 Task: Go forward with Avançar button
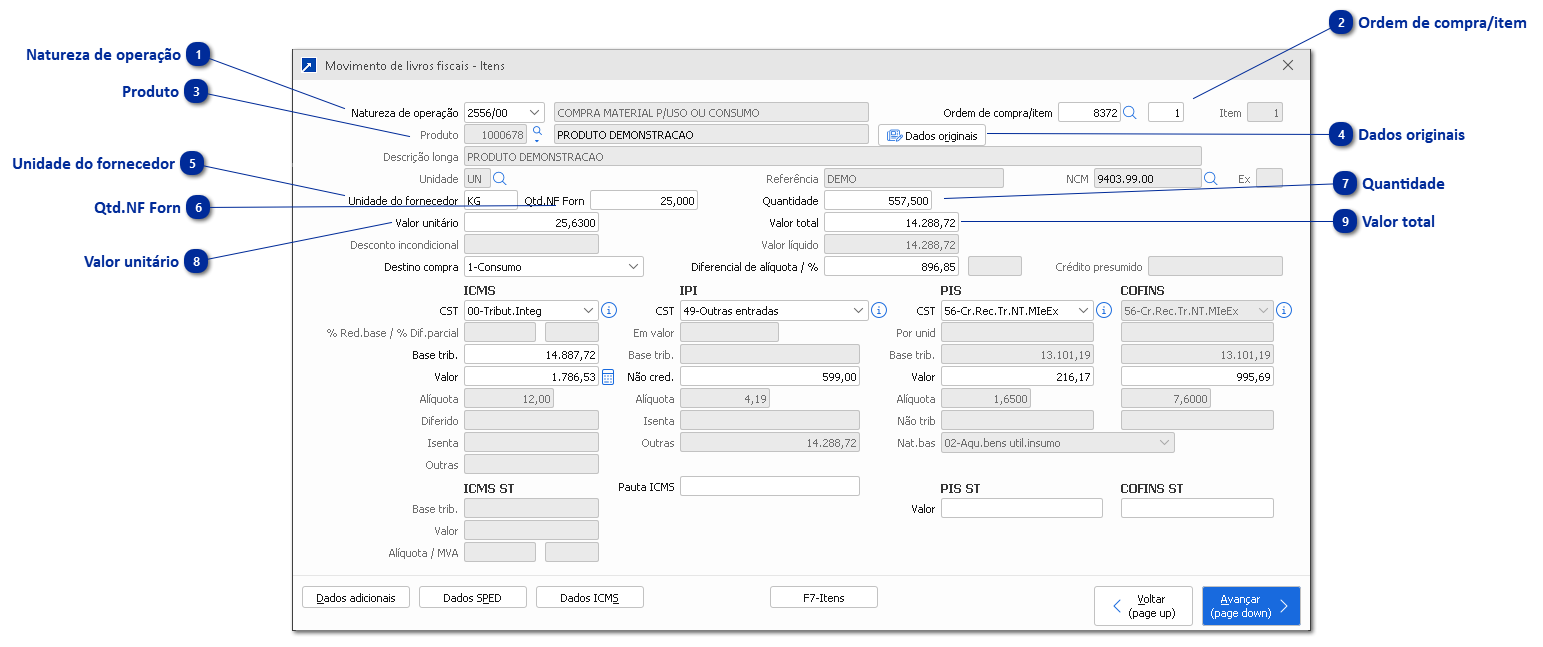coord(1250,606)
